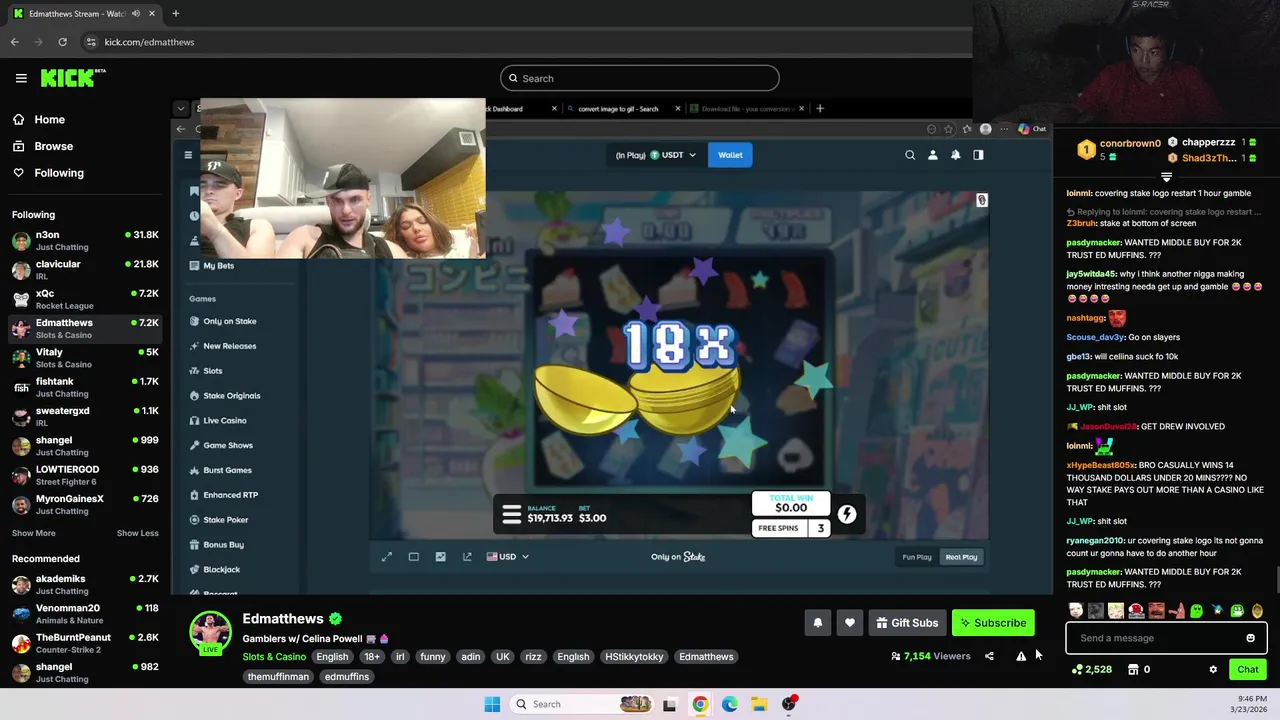Click the Stake search magnifier icon

(910, 155)
